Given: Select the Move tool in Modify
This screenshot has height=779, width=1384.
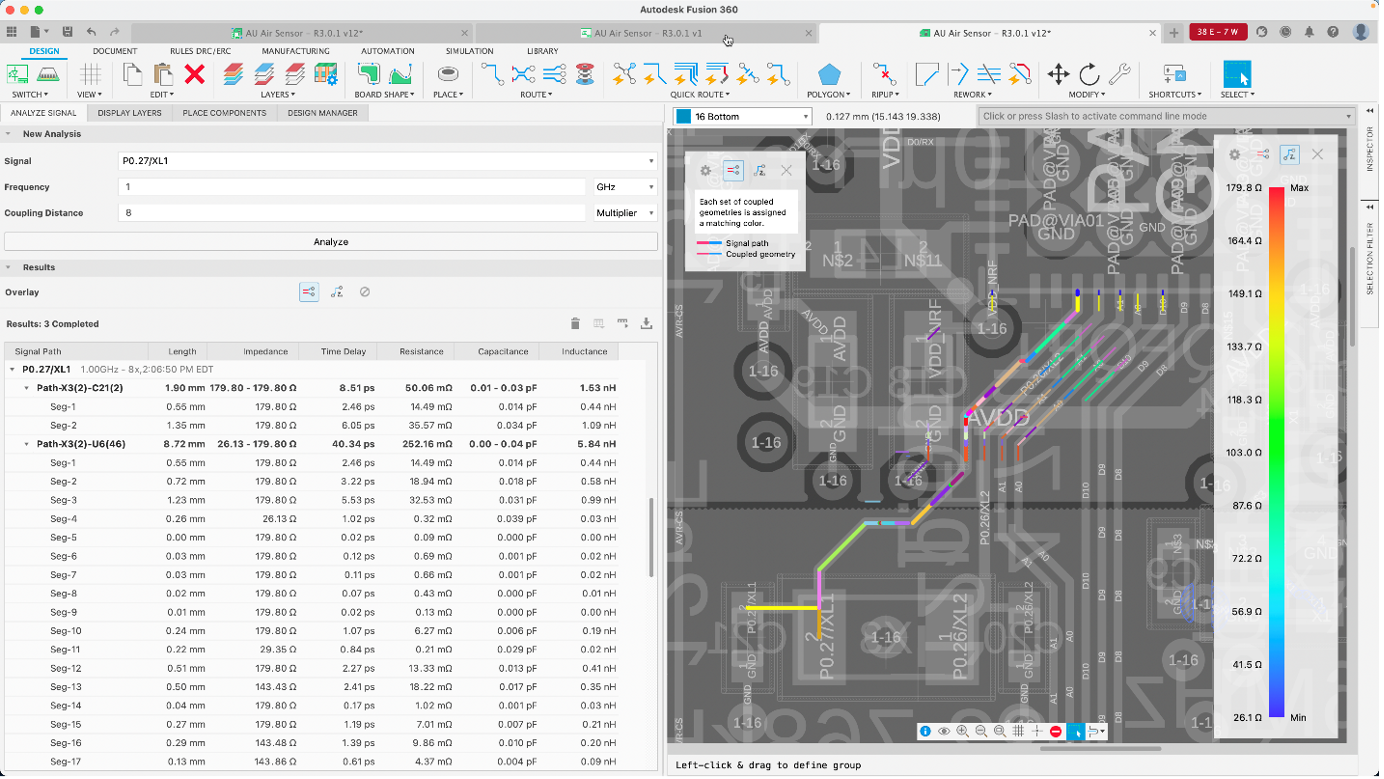Looking at the screenshot, I should tap(1058, 74).
